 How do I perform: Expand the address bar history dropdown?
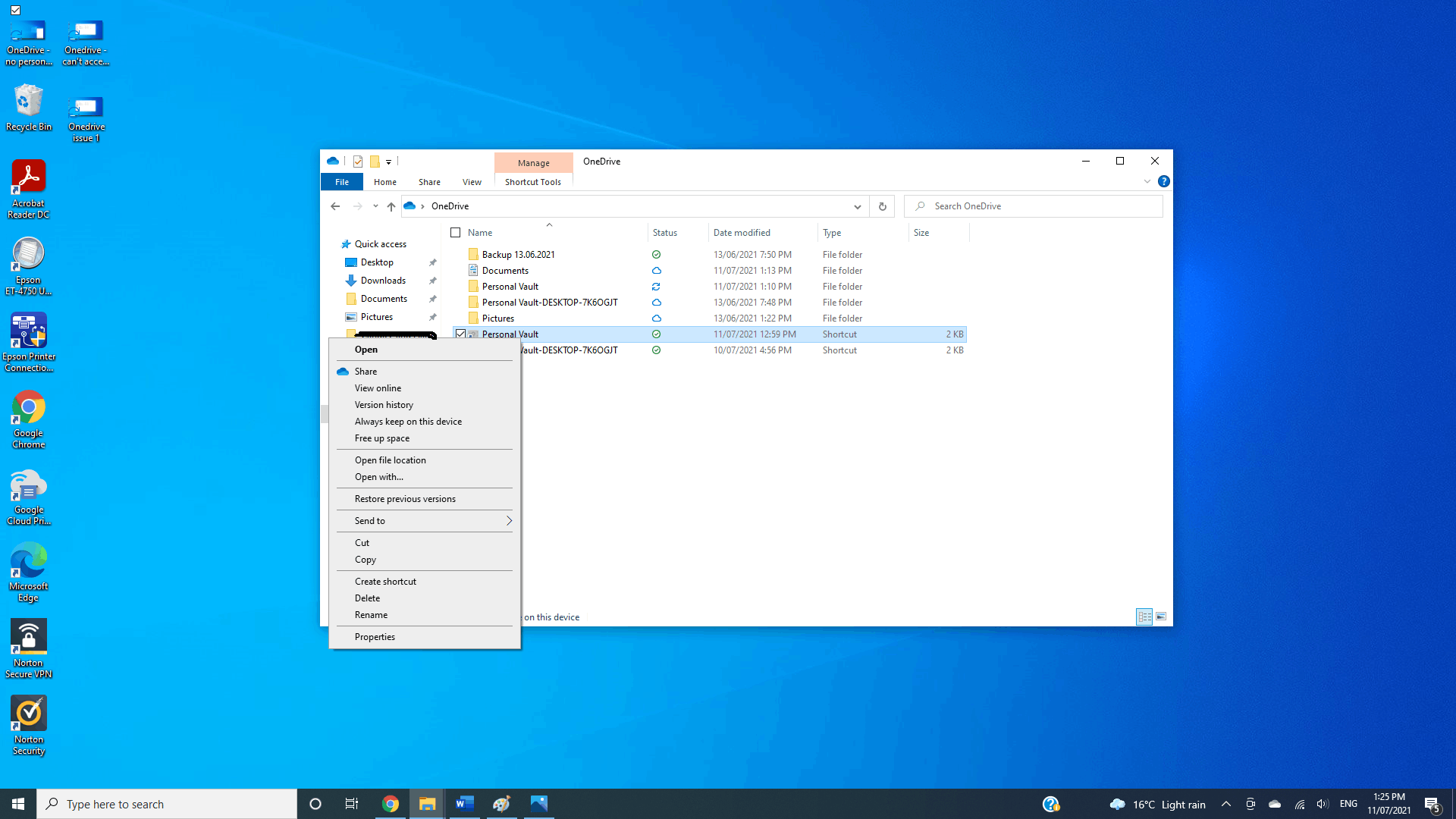(857, 206)
